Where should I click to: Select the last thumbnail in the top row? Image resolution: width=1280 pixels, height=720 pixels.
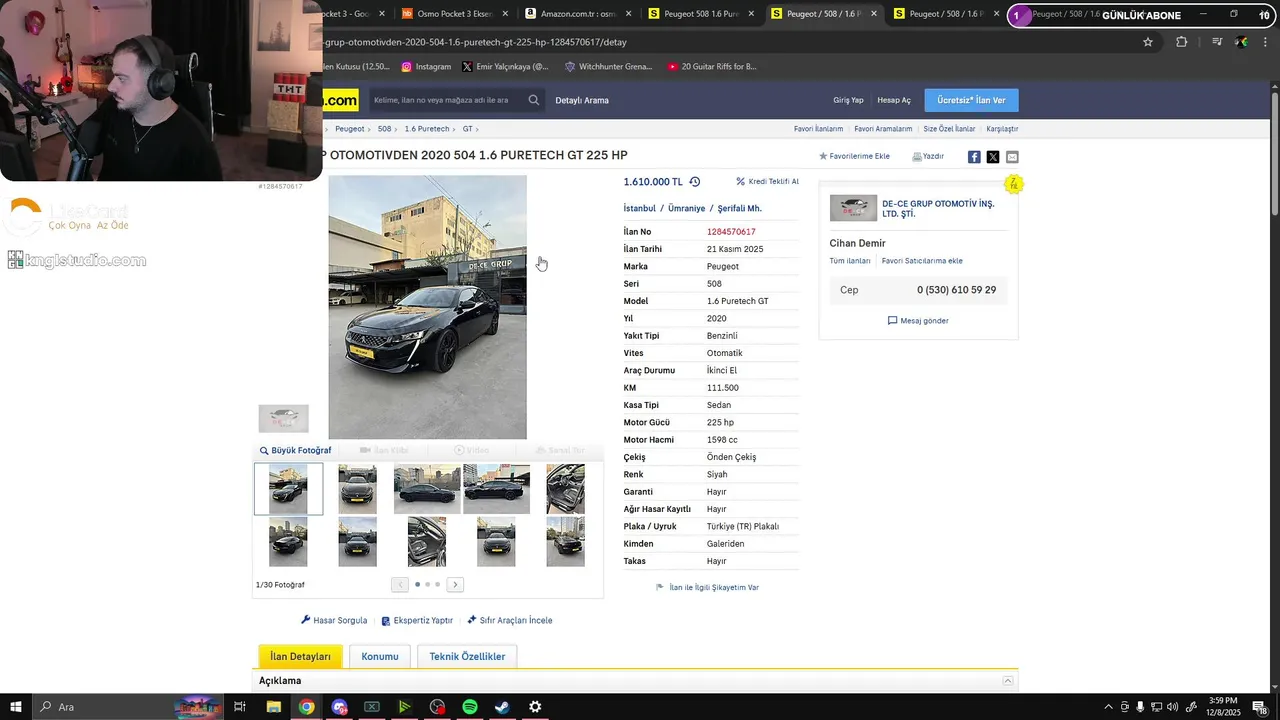coord(565,489)
